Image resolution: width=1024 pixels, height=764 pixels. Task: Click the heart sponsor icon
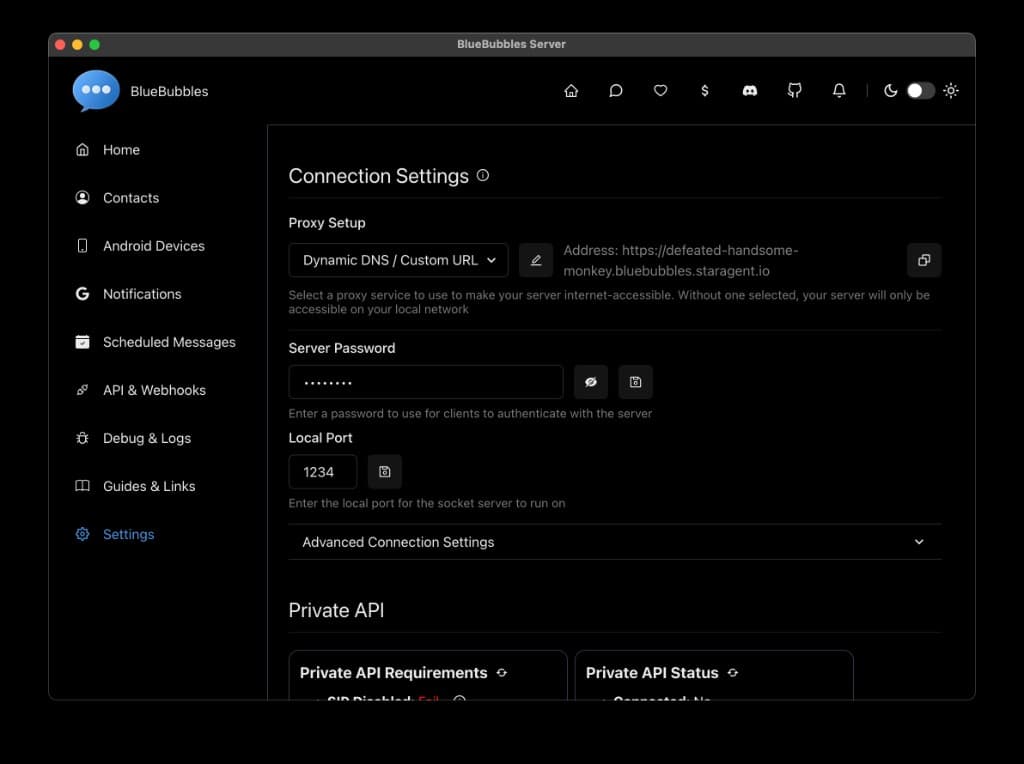click(660, 90)
